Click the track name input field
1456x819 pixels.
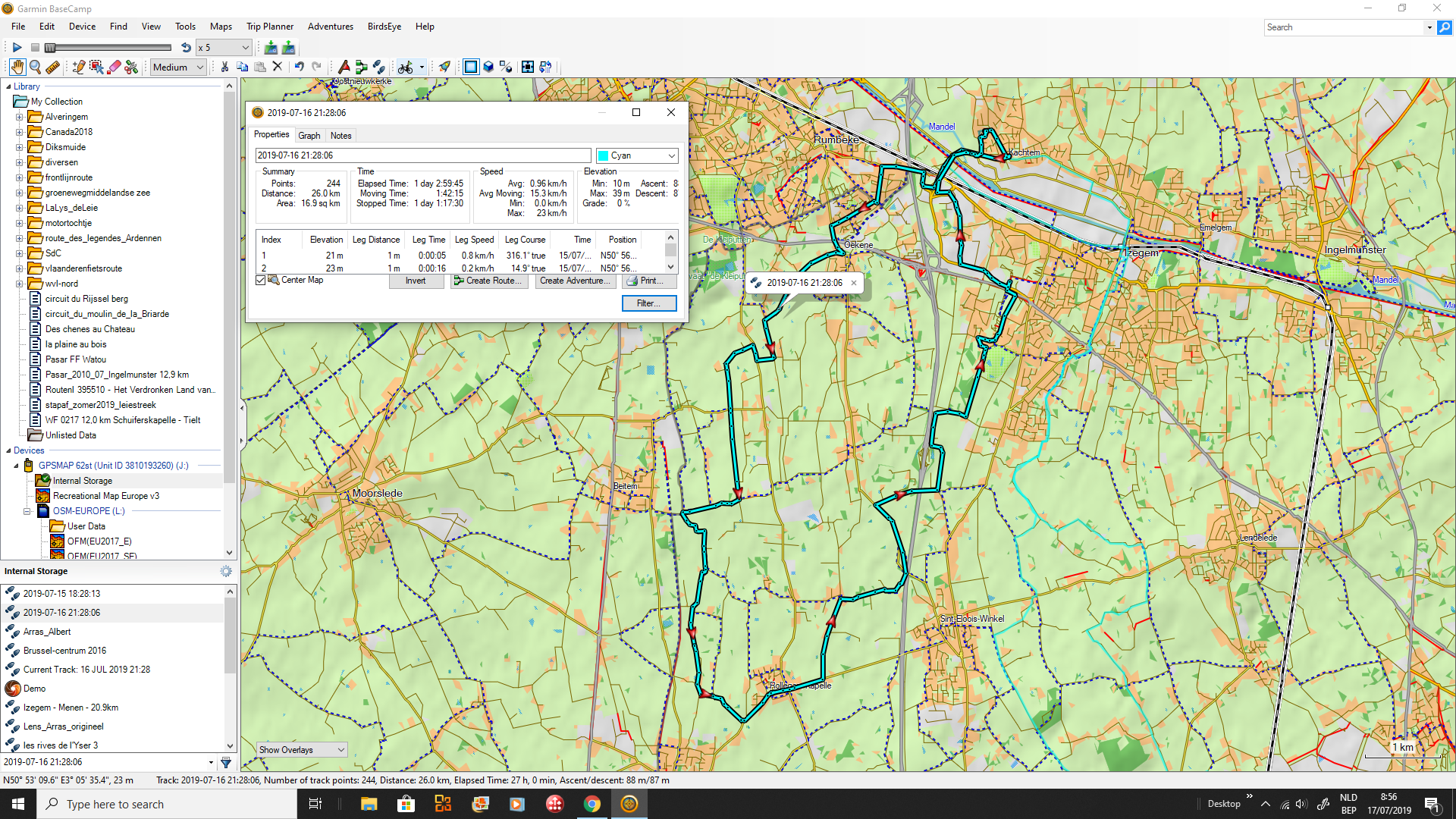(x=422, y=155)
